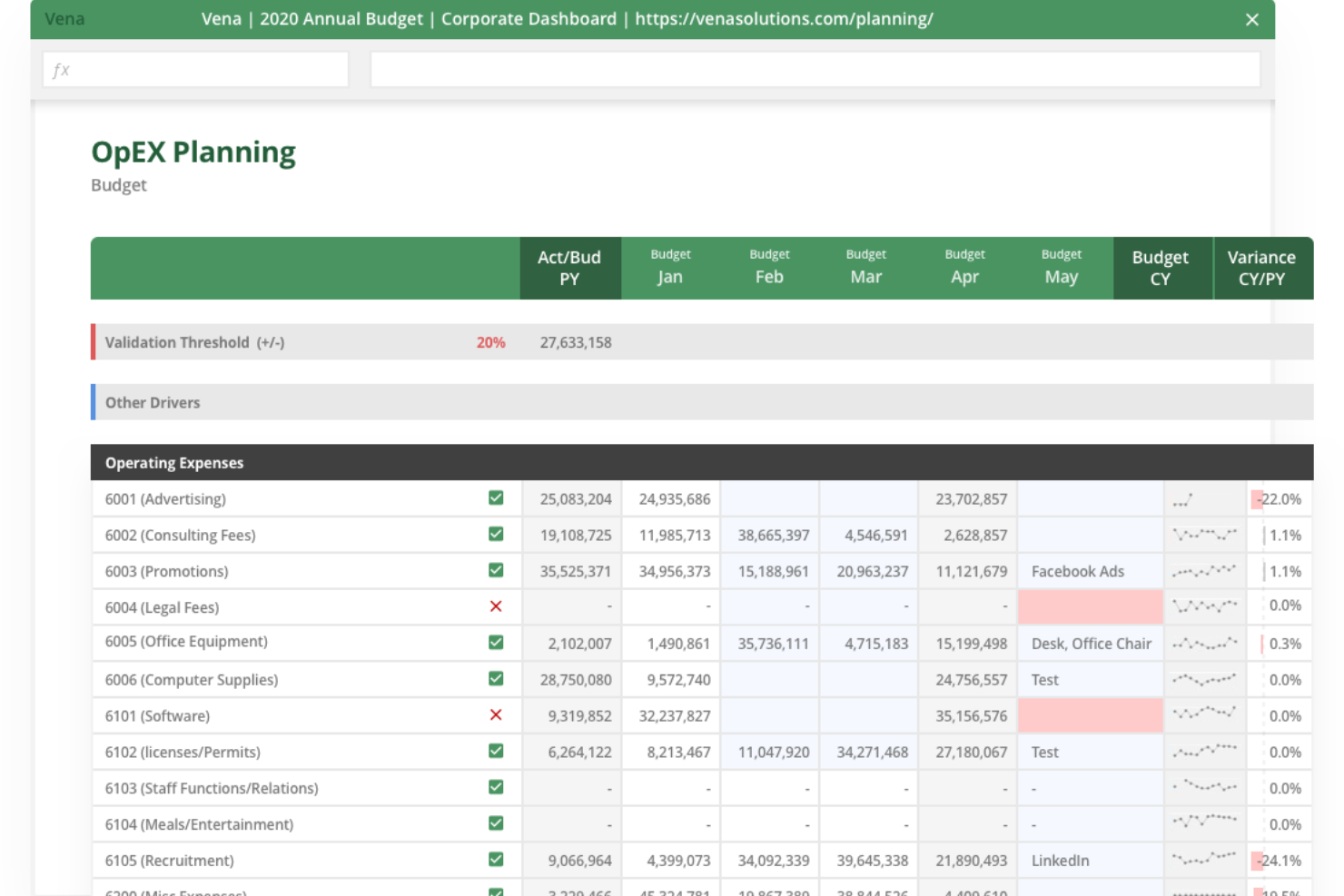This screenshot has width=1344, height=896.
Task: Select the Budget Jan column header
Action: [x=670, y=268]
